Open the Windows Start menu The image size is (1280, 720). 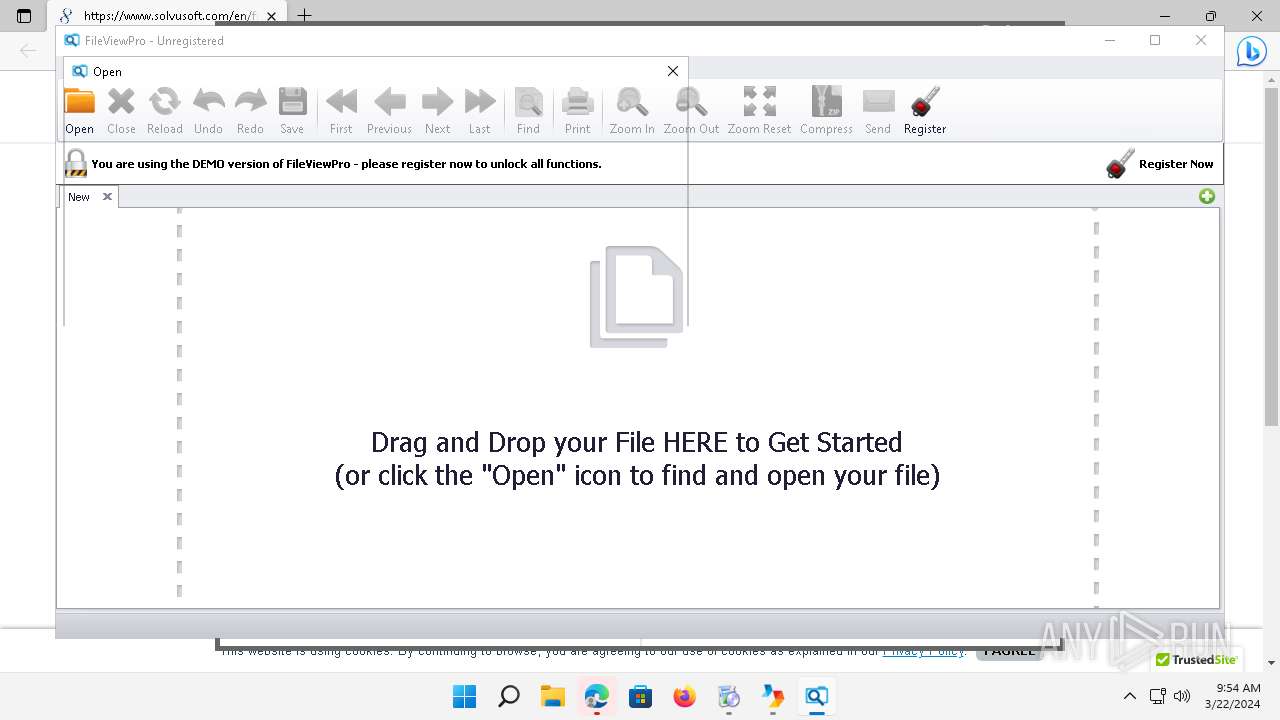tap(464, 696)
